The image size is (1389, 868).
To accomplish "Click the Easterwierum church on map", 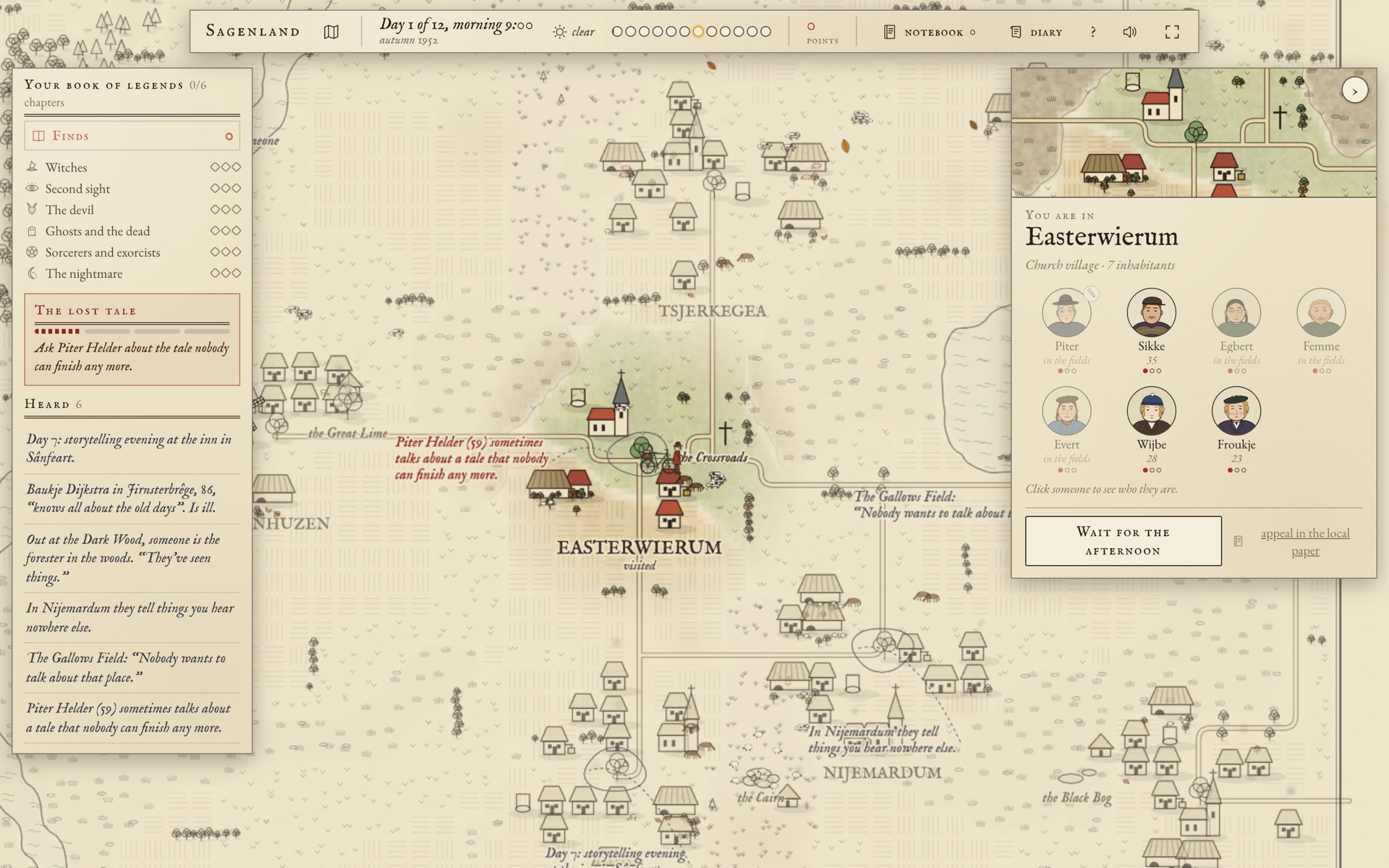I will pyautogui.click(x=608, y=406).
